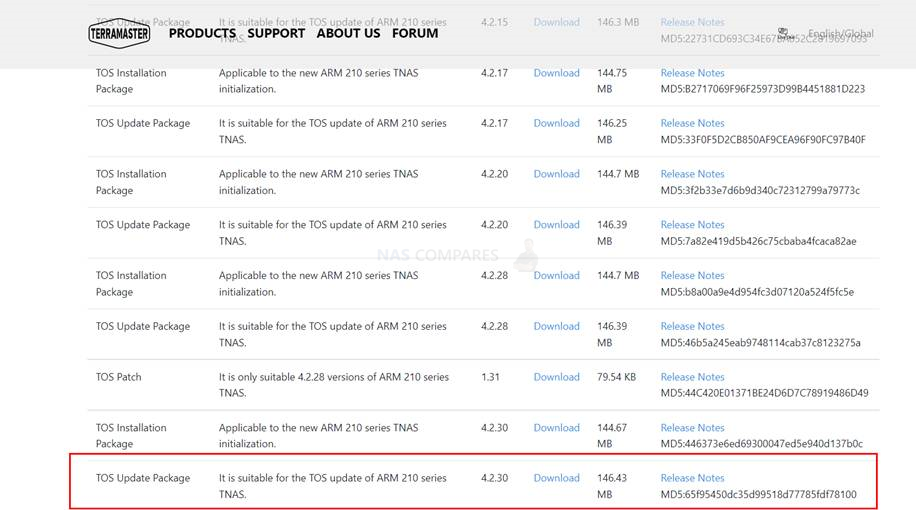Select MD5 hash starting with 7a82e419
This screenshot has width=916, height=510.
[758, 241]
